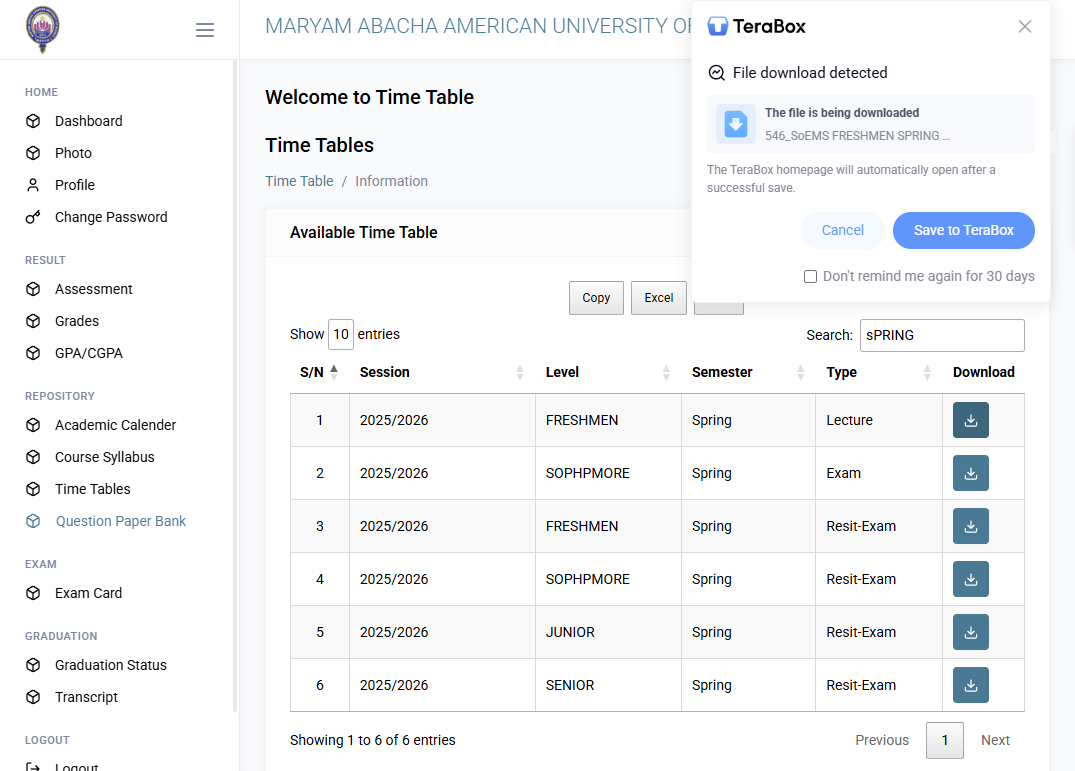Sort table by Type column
Screen dimensions: 1075x771
pyautogui.click(x=879, y=372)
